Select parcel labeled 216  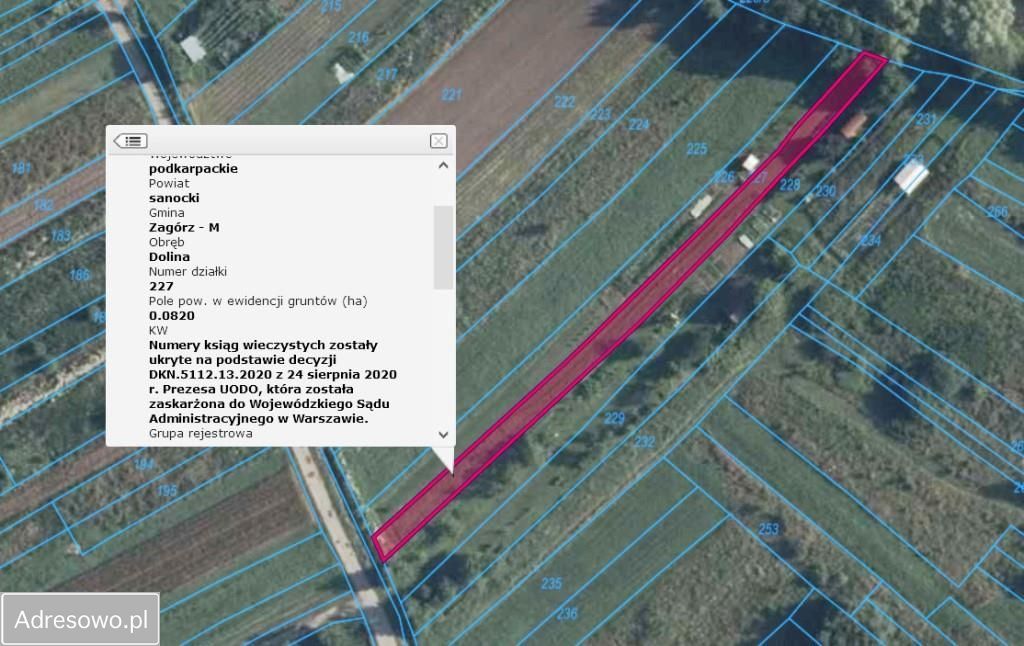358,38
